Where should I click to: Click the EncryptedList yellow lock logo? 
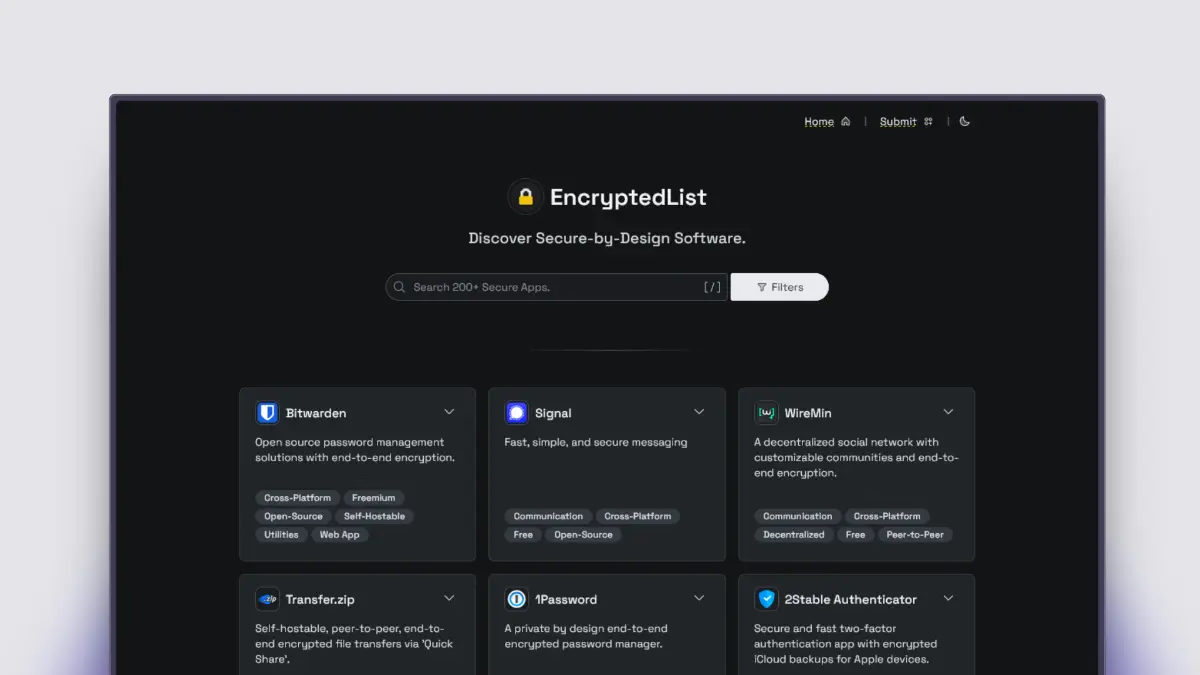coord(525,197)
